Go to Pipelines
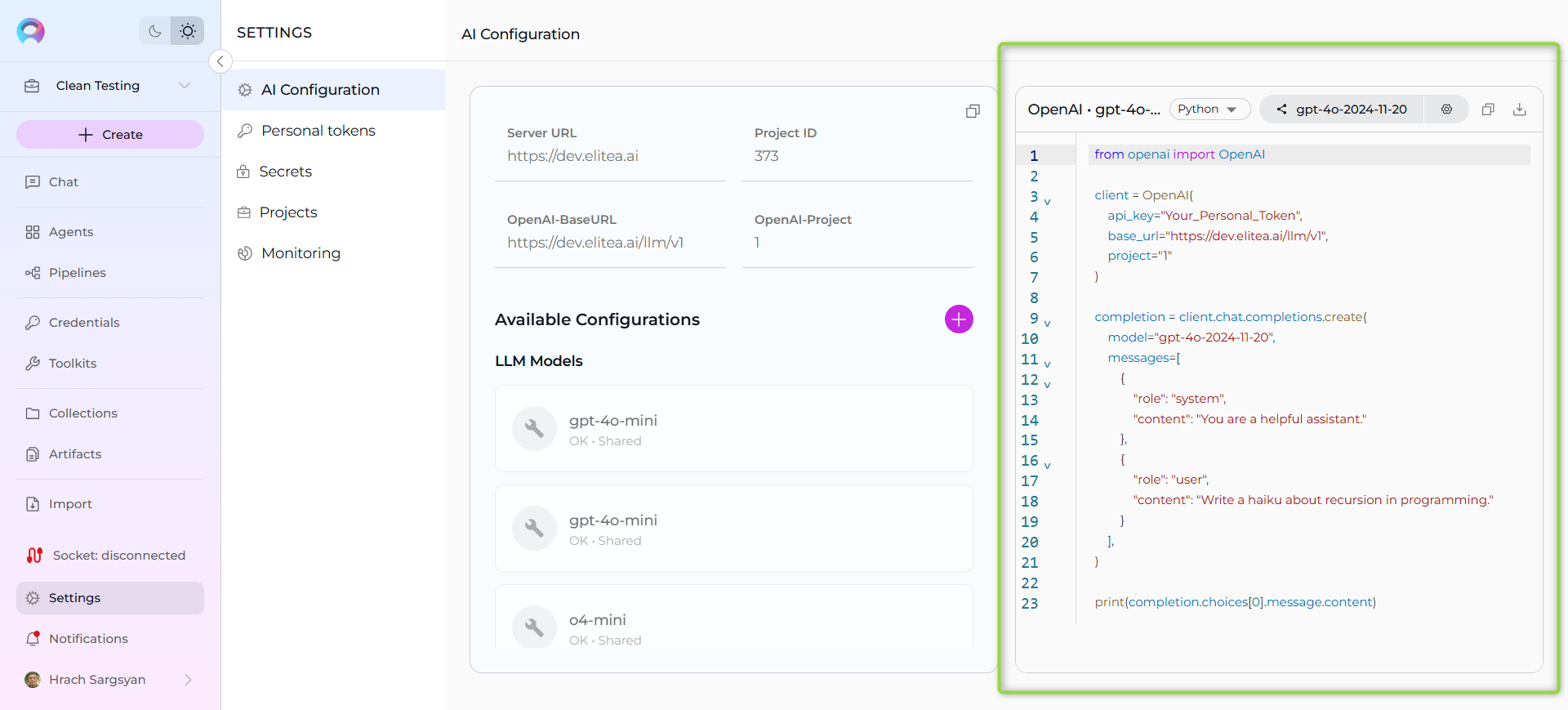The image size is (1568, 710). 110,273
